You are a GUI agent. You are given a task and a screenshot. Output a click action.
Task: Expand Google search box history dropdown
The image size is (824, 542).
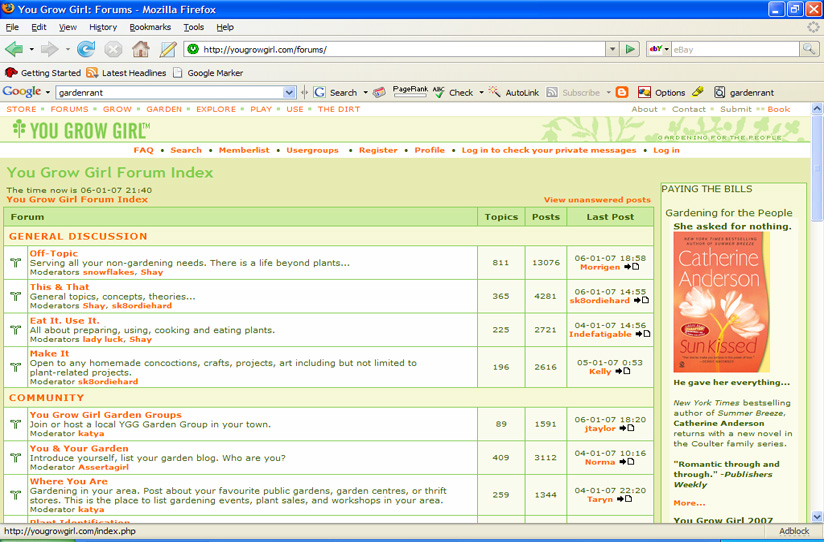tap(289, 93)
